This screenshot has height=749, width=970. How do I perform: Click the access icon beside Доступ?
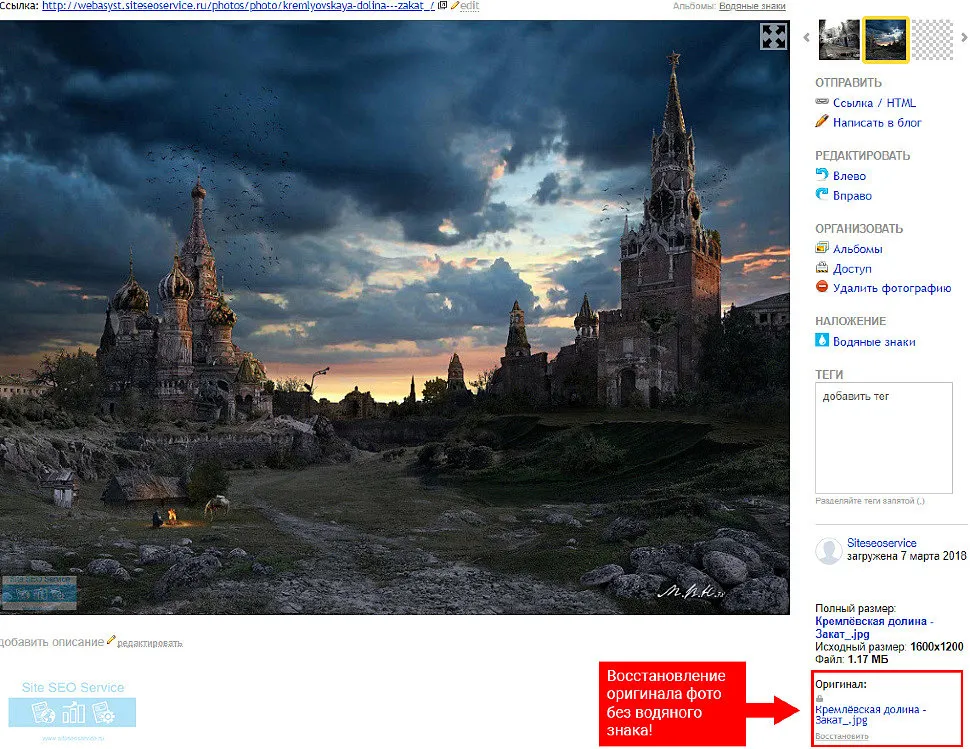822,267
